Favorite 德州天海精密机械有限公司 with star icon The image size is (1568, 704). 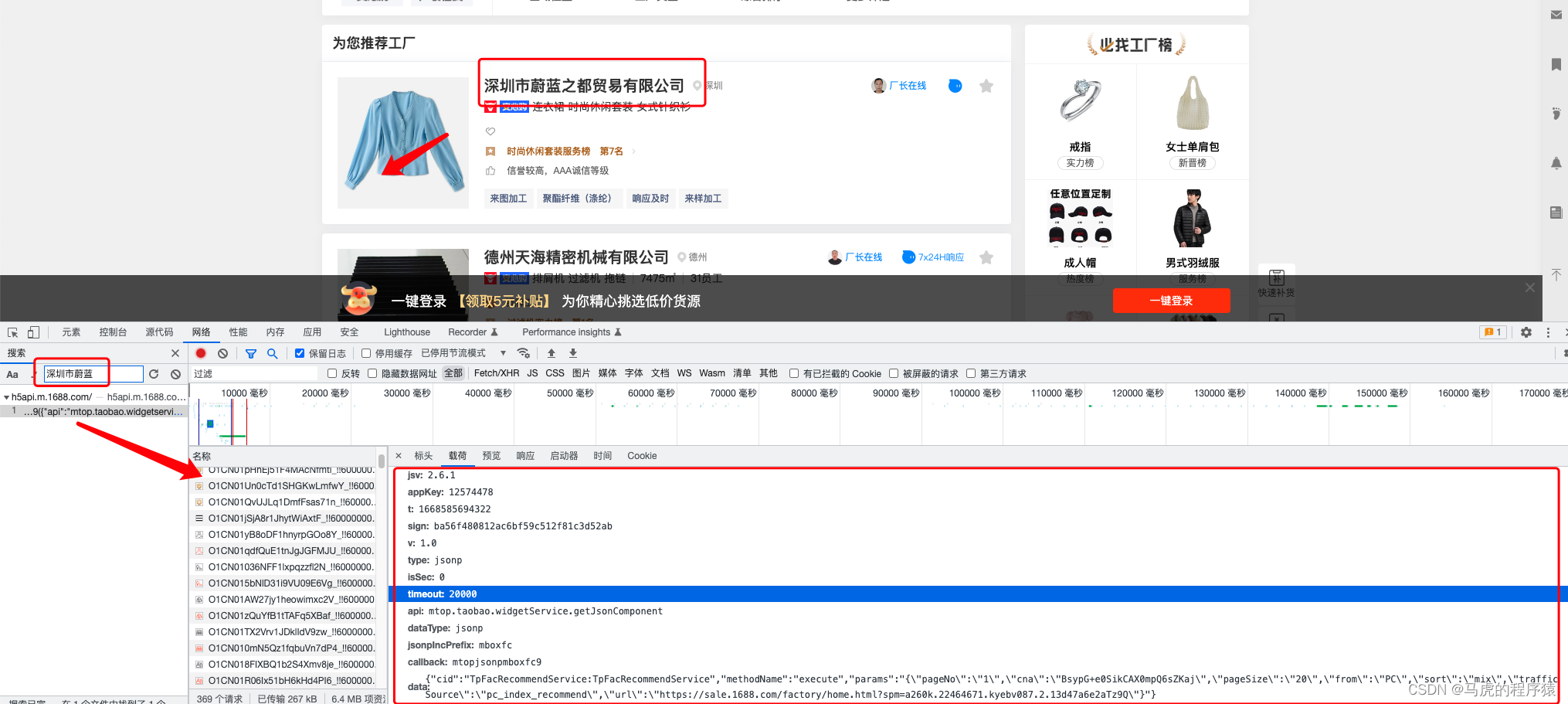[986, 257]
